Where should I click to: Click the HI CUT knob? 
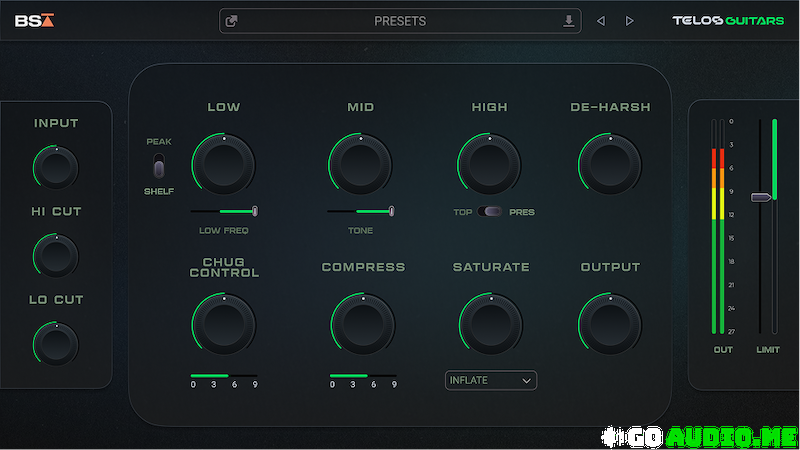pyautogui.click(x=56, y=255)
